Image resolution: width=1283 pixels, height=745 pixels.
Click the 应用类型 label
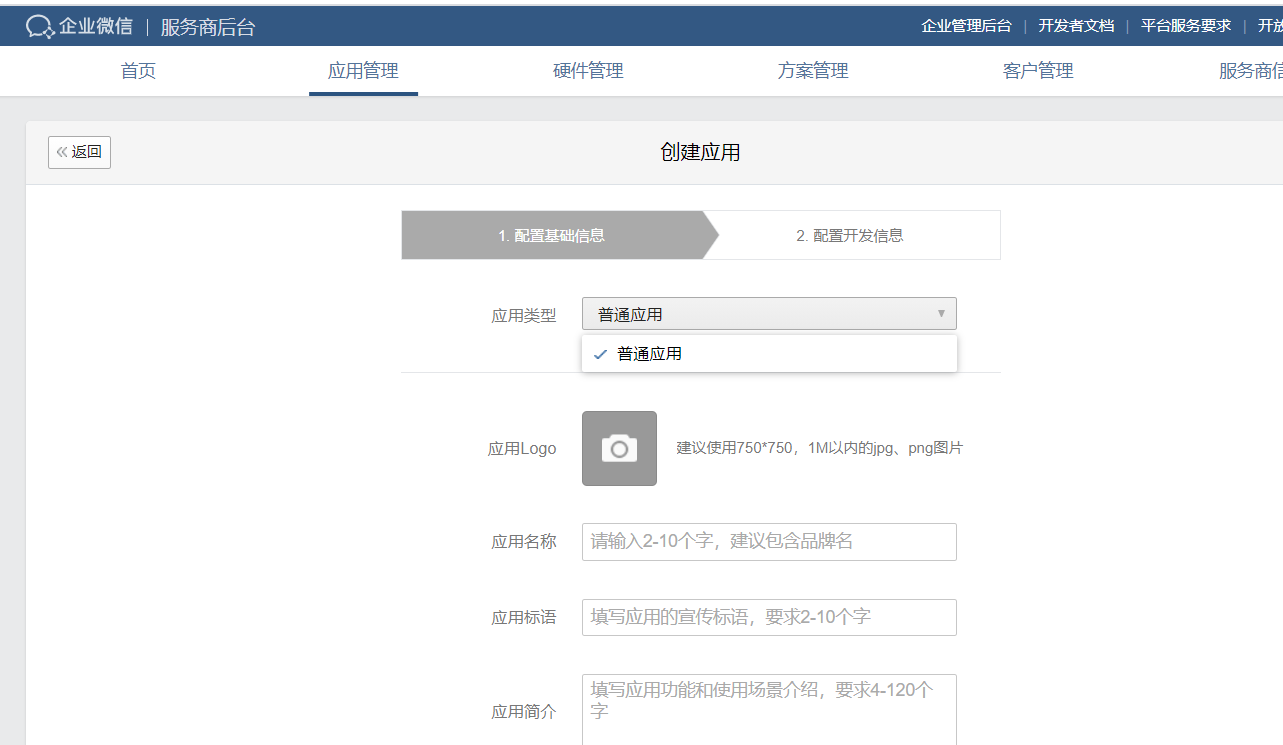coord(524,315)
